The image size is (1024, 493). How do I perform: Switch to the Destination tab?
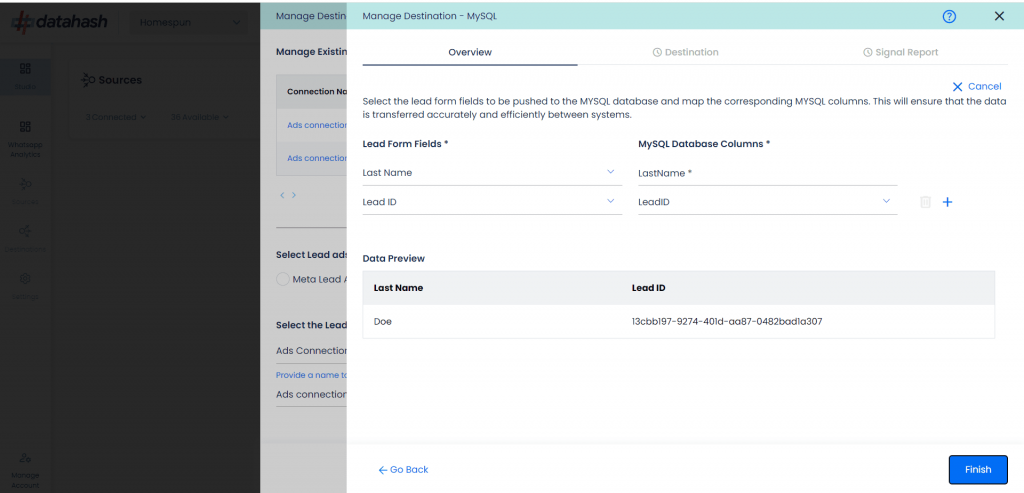tap(685, 52)
